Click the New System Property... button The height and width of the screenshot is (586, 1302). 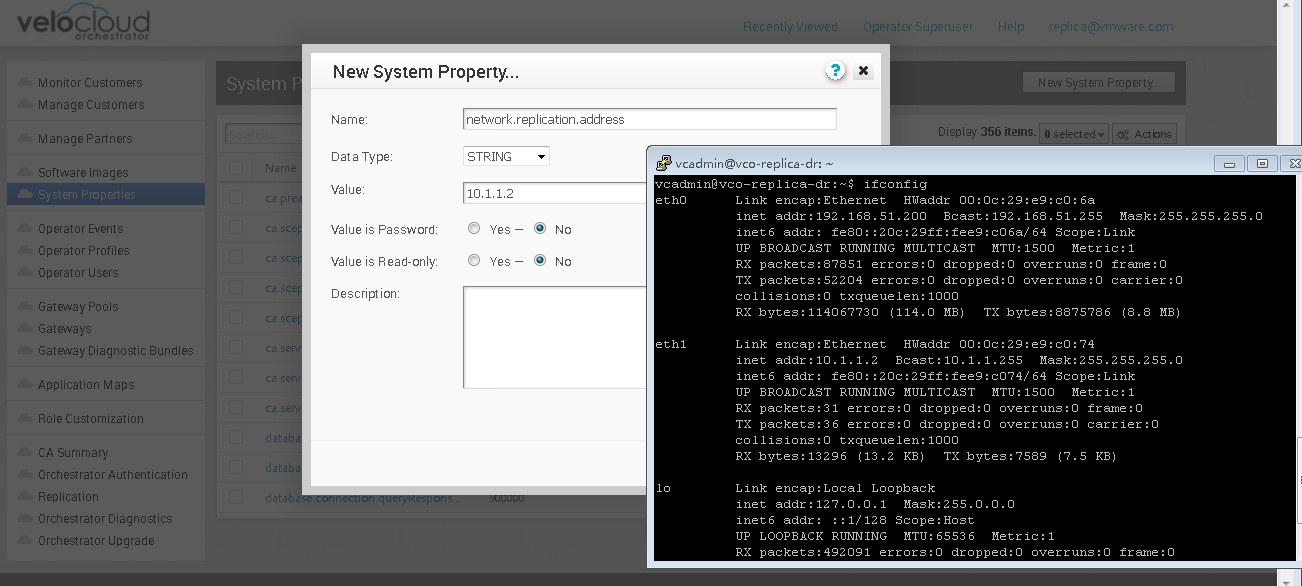1098,83
